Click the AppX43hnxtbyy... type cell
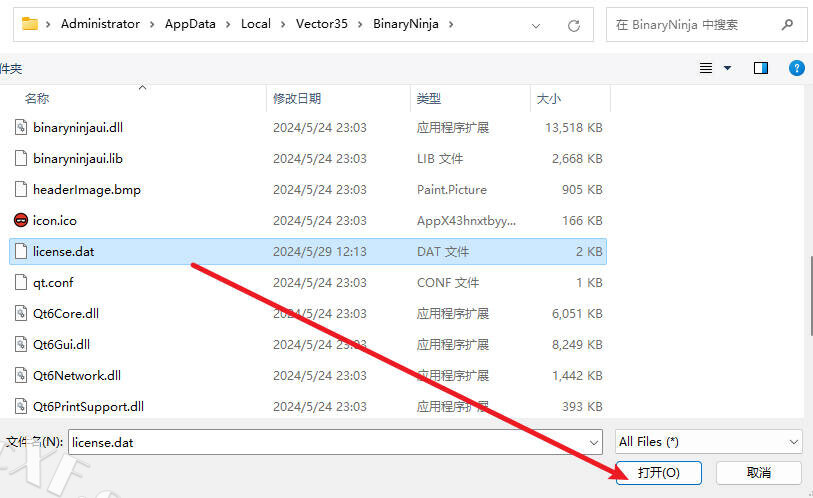Image resolution: width=813 pixels, height=498 pixels. pos(466,220)
